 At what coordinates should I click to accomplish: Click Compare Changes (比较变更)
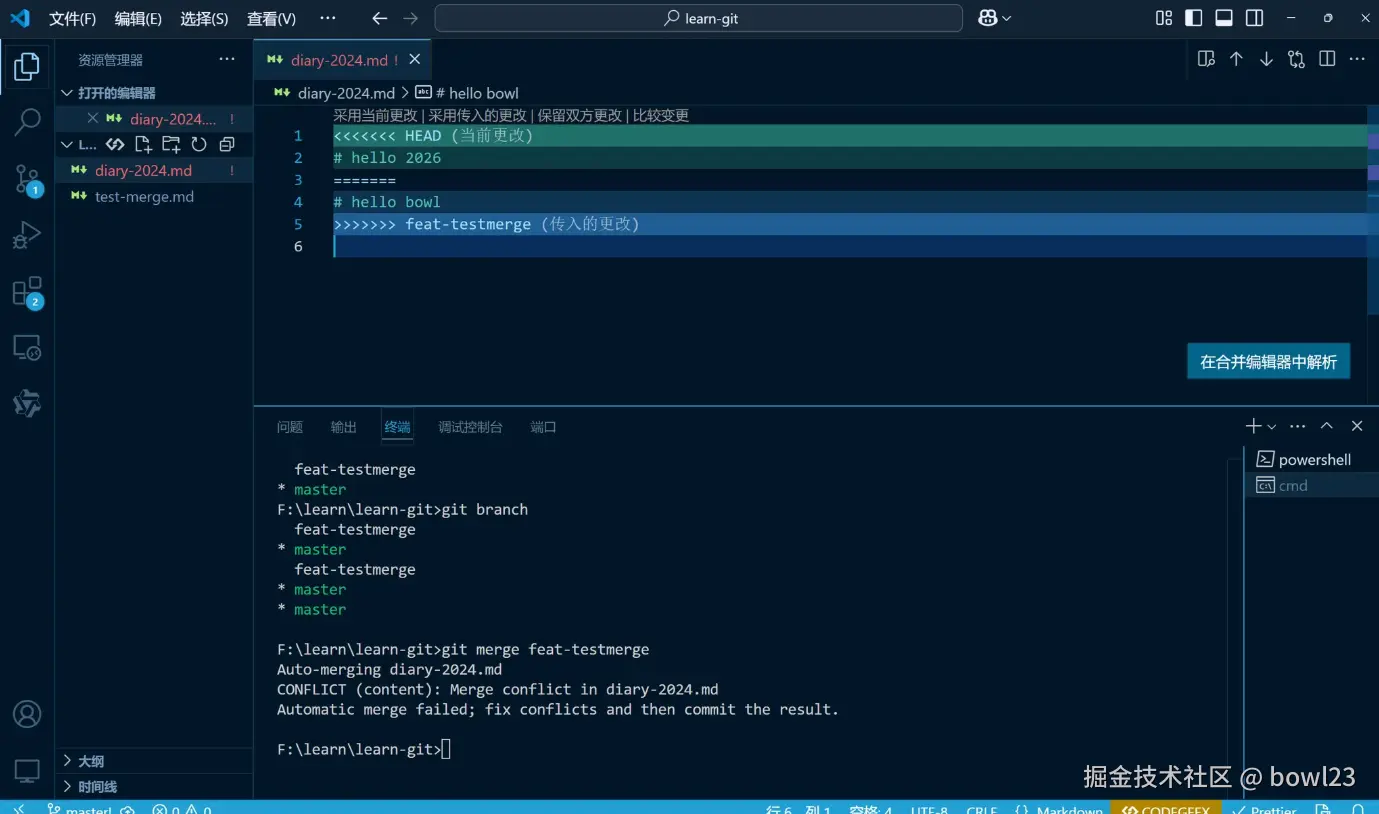tap(661, 115)
